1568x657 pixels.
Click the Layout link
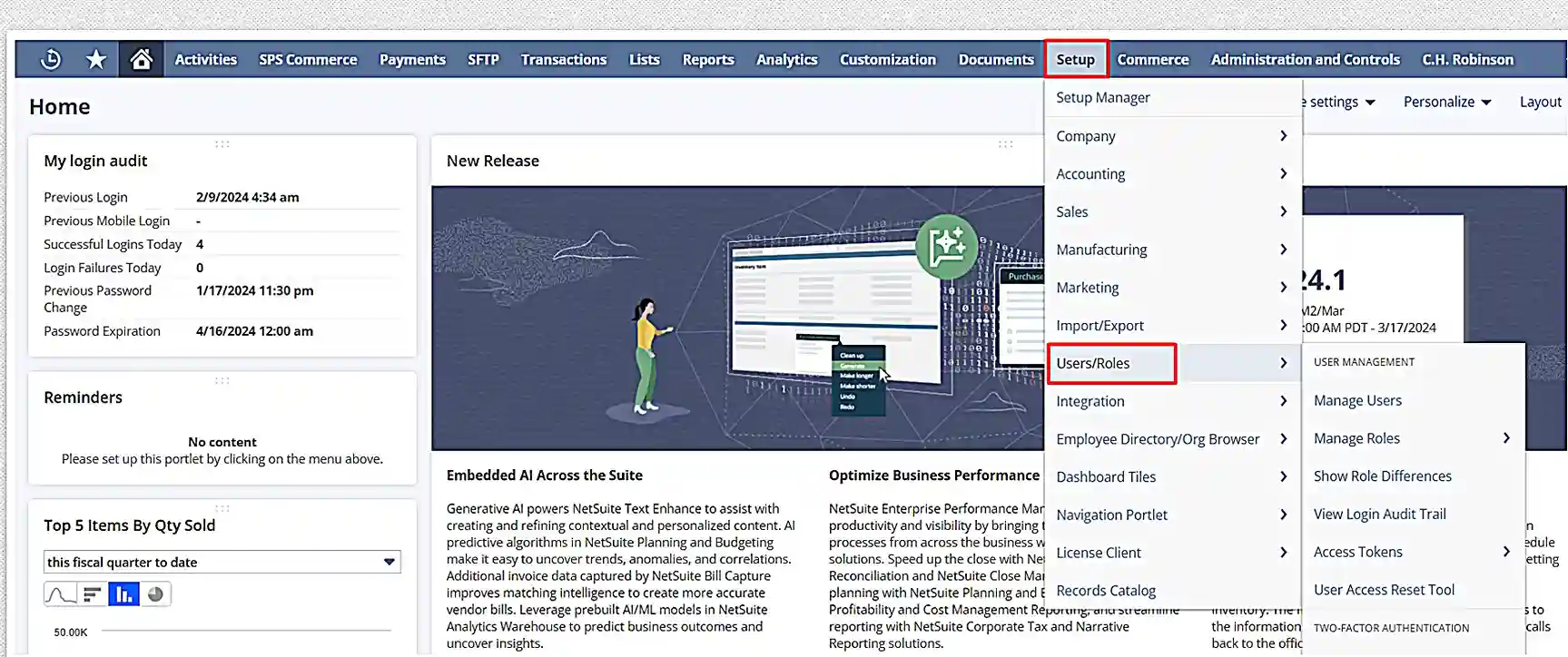(x=1541, y=102)
